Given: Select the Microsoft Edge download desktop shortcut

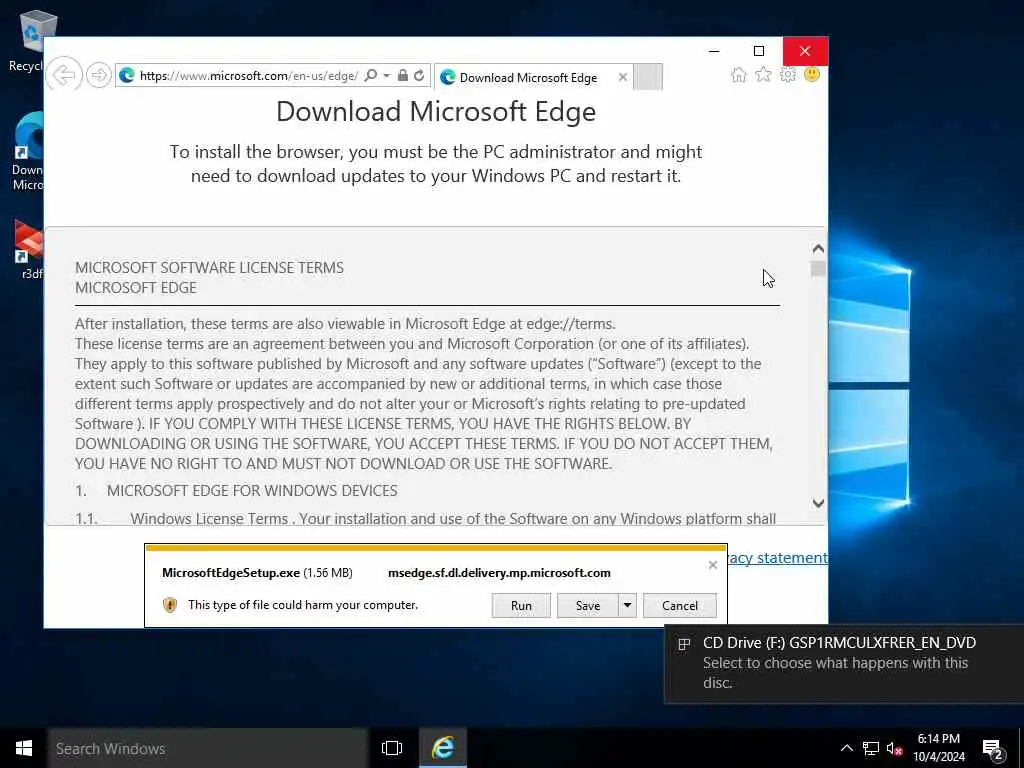Looking at the screenshot, I should pyautogui.click(x=29, y=152).
